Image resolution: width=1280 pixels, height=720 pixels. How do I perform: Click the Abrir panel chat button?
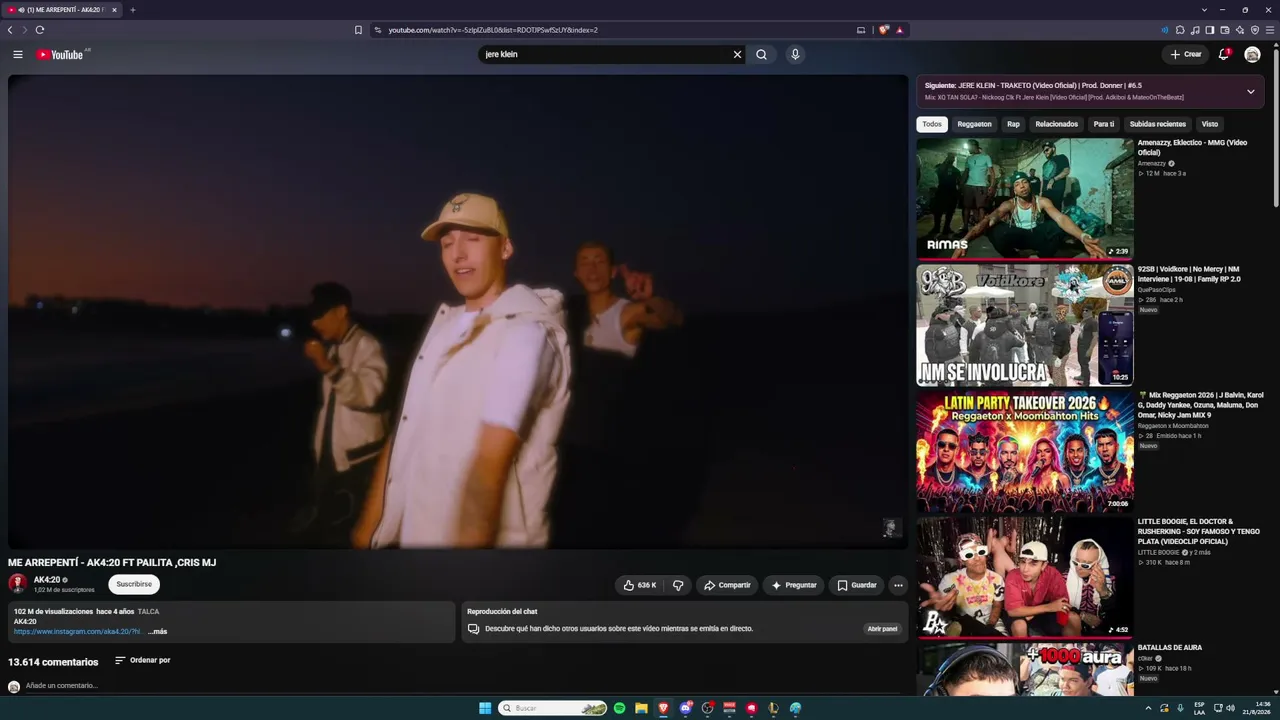(882, 629)
